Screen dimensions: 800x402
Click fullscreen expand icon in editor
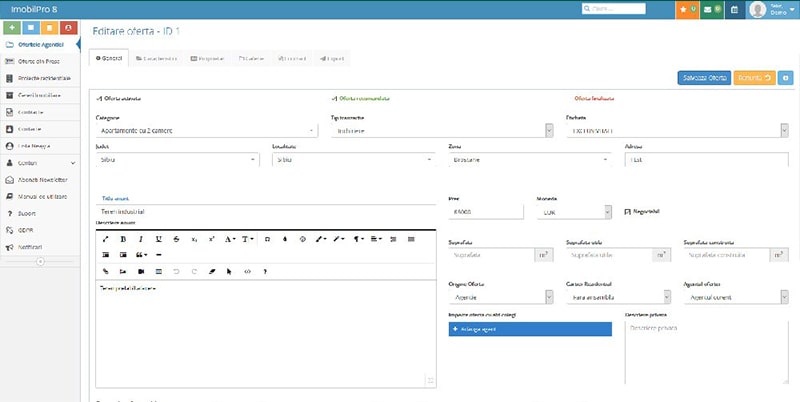click(x=106, y=239)
